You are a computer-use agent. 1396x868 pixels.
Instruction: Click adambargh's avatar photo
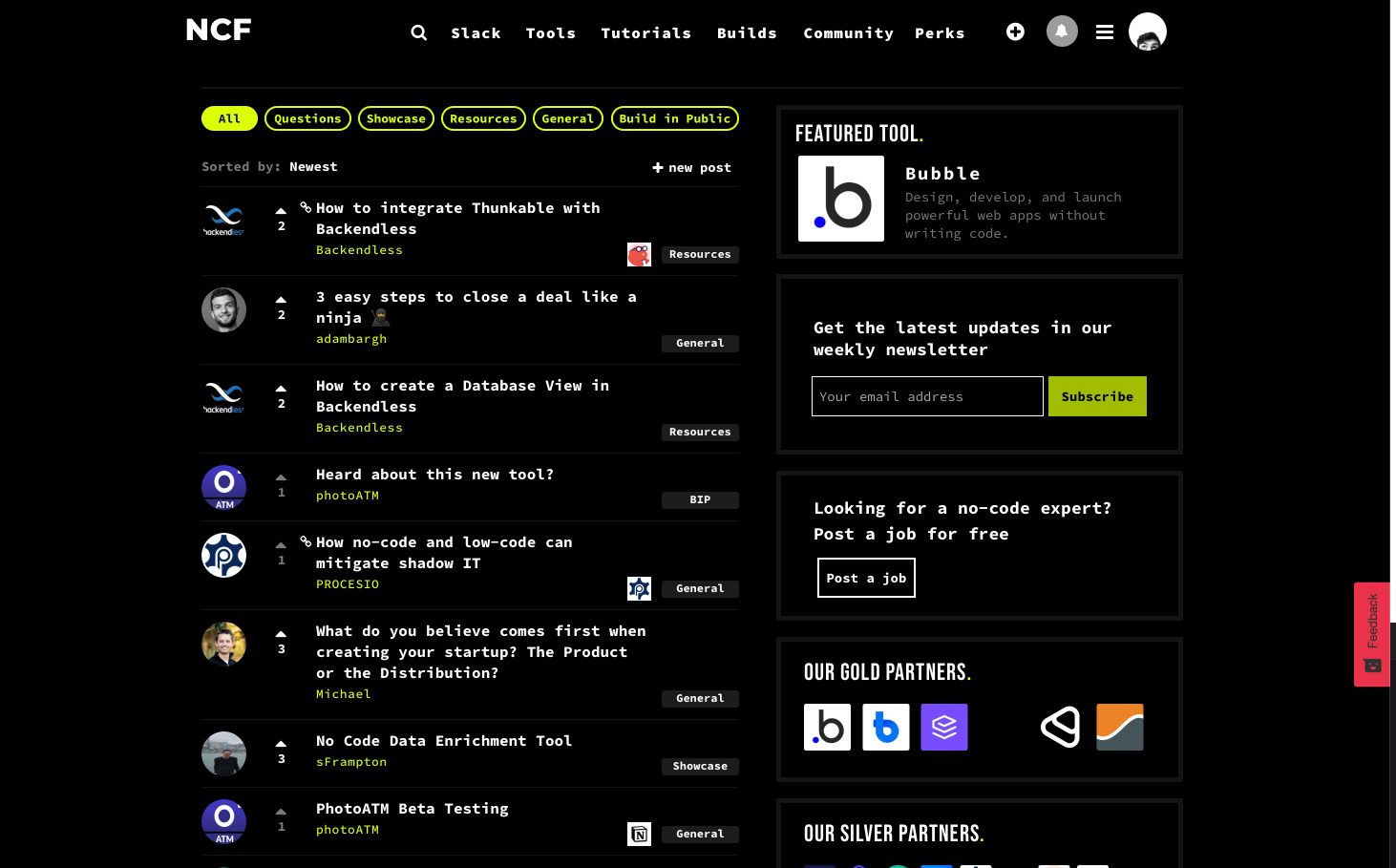tap(223, 309)
